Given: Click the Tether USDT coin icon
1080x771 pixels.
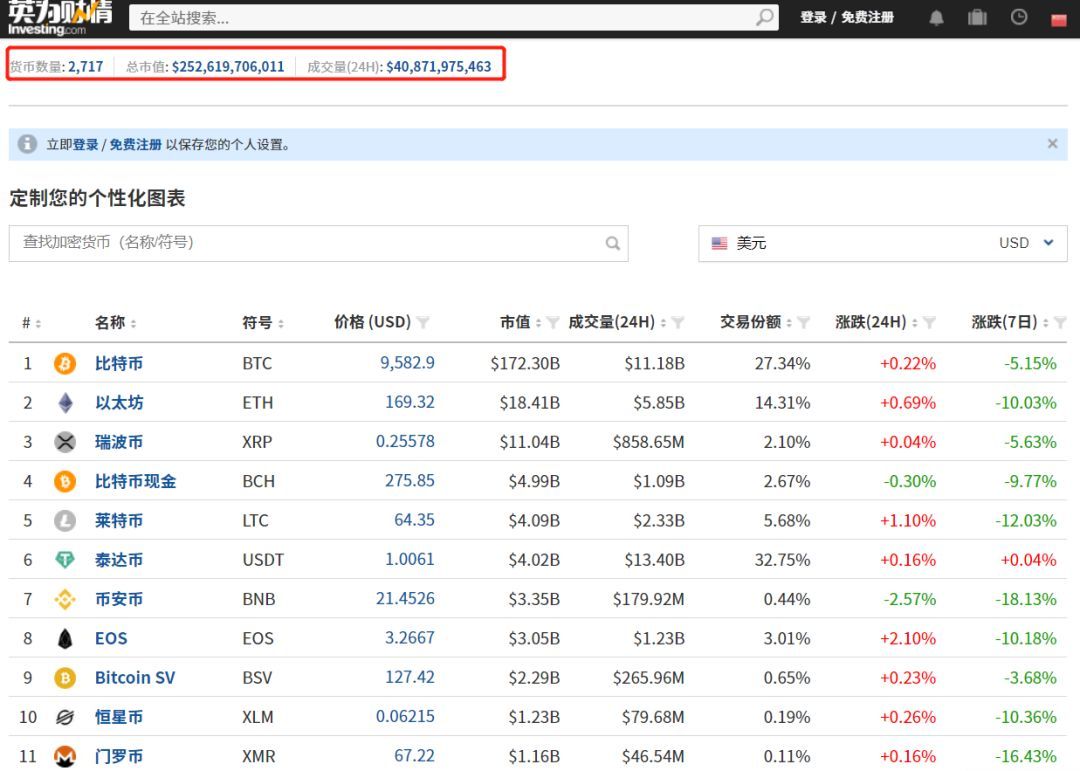Looking at the screenshot, I should 65,559.
